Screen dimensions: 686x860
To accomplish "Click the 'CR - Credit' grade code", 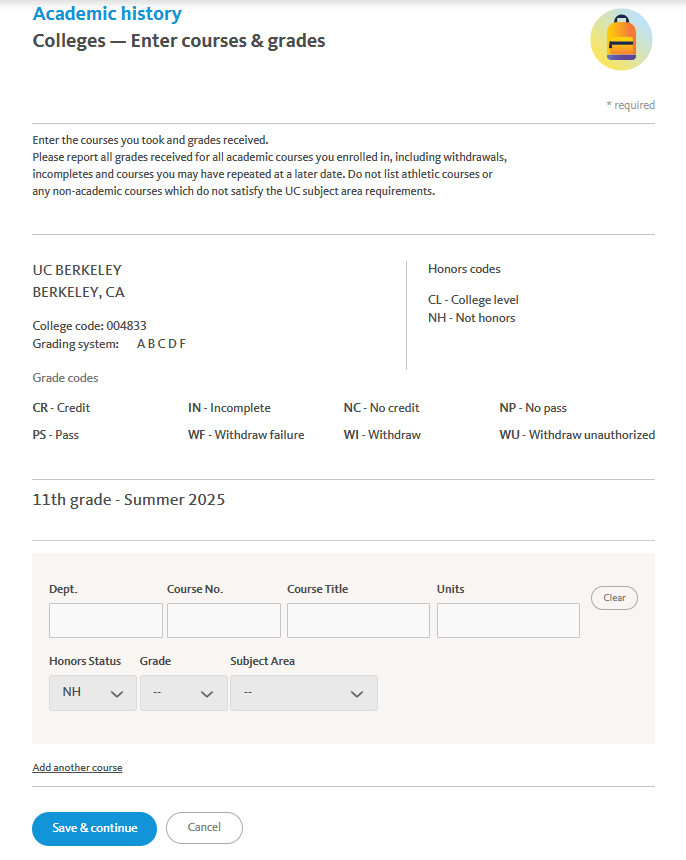I will click(x=61, y=408).
